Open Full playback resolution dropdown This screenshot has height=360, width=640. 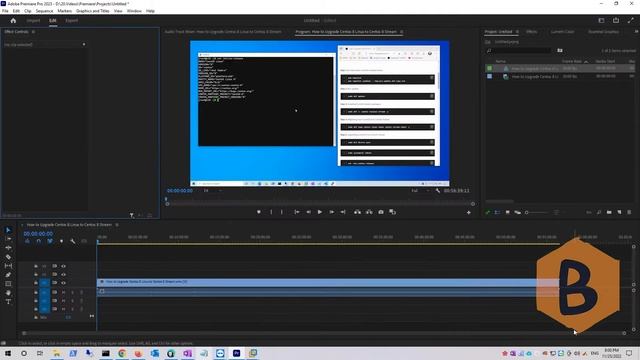pos(420,191)
